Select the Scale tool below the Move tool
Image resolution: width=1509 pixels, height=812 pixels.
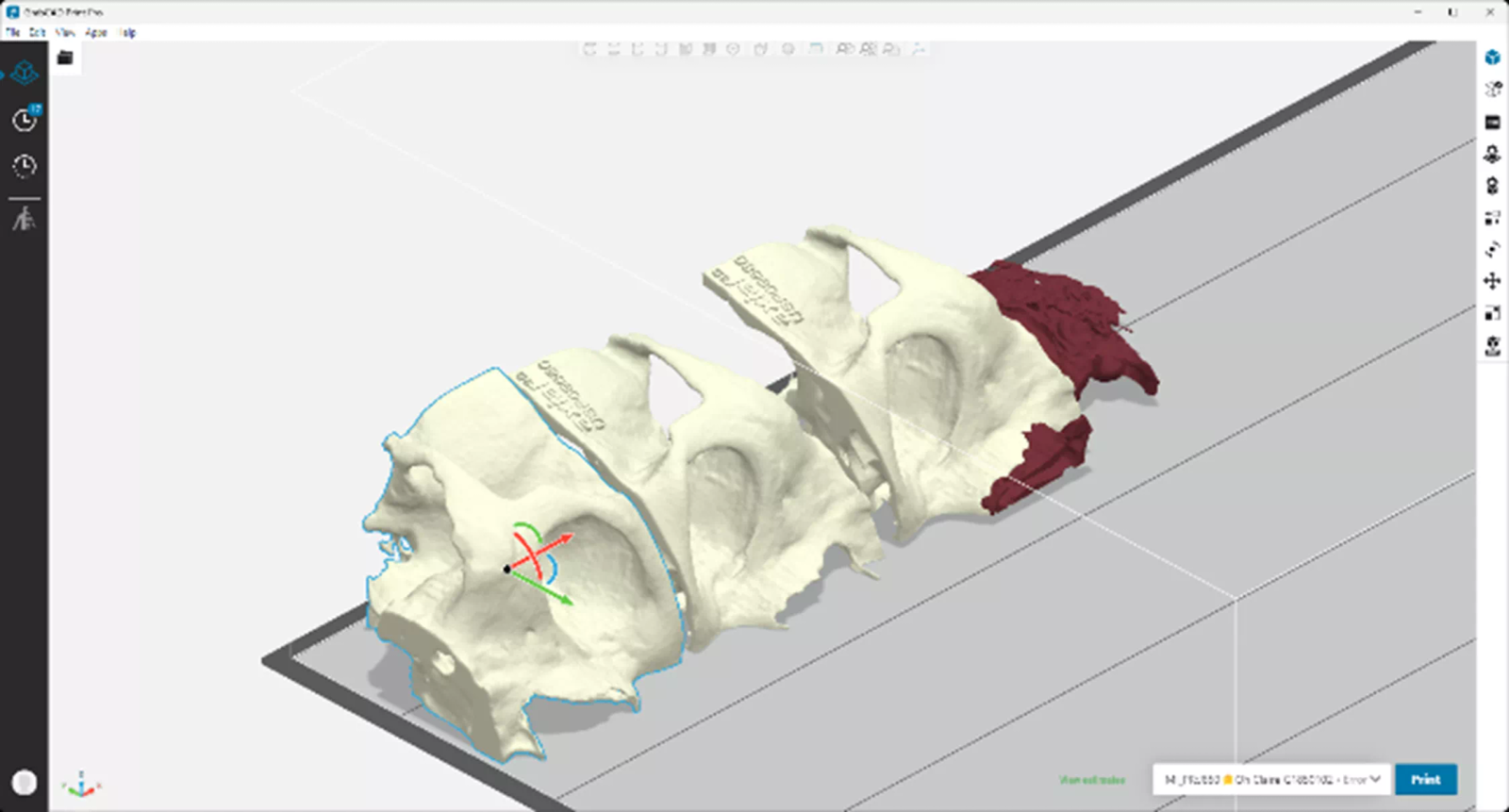coord(1492,313)
